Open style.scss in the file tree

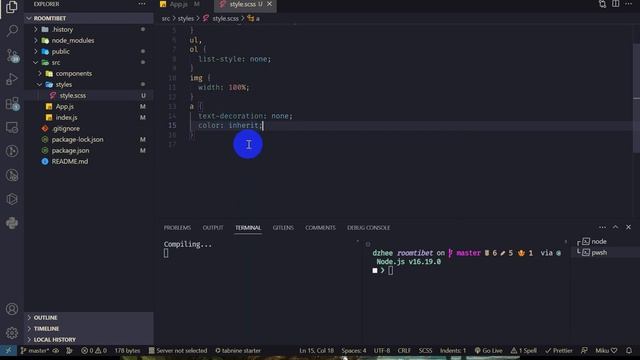pyautogui.click(x=89, y=96)
